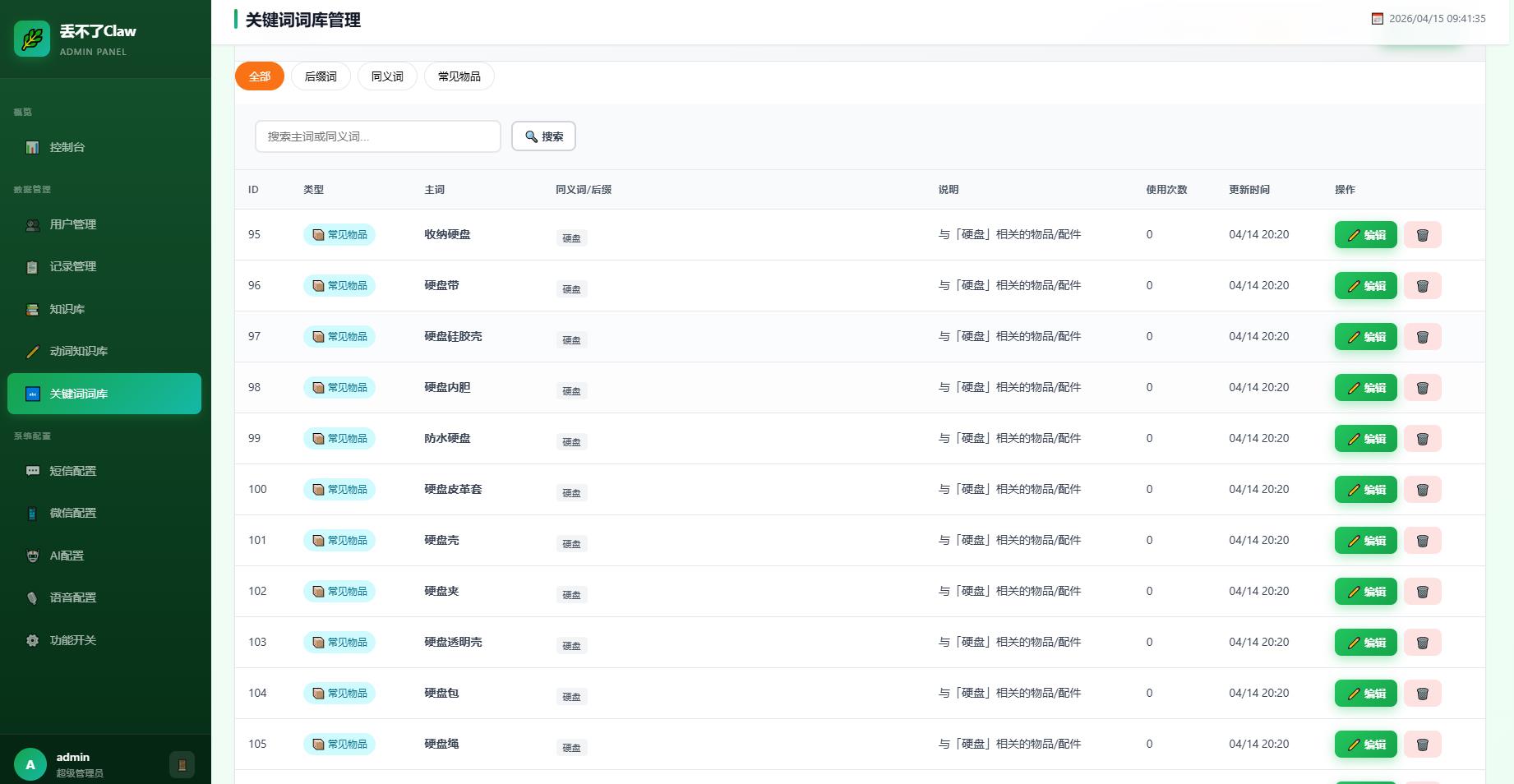Delete keyword row with ID 103
Screen dimensions: 1514x784
point(1422,643)
